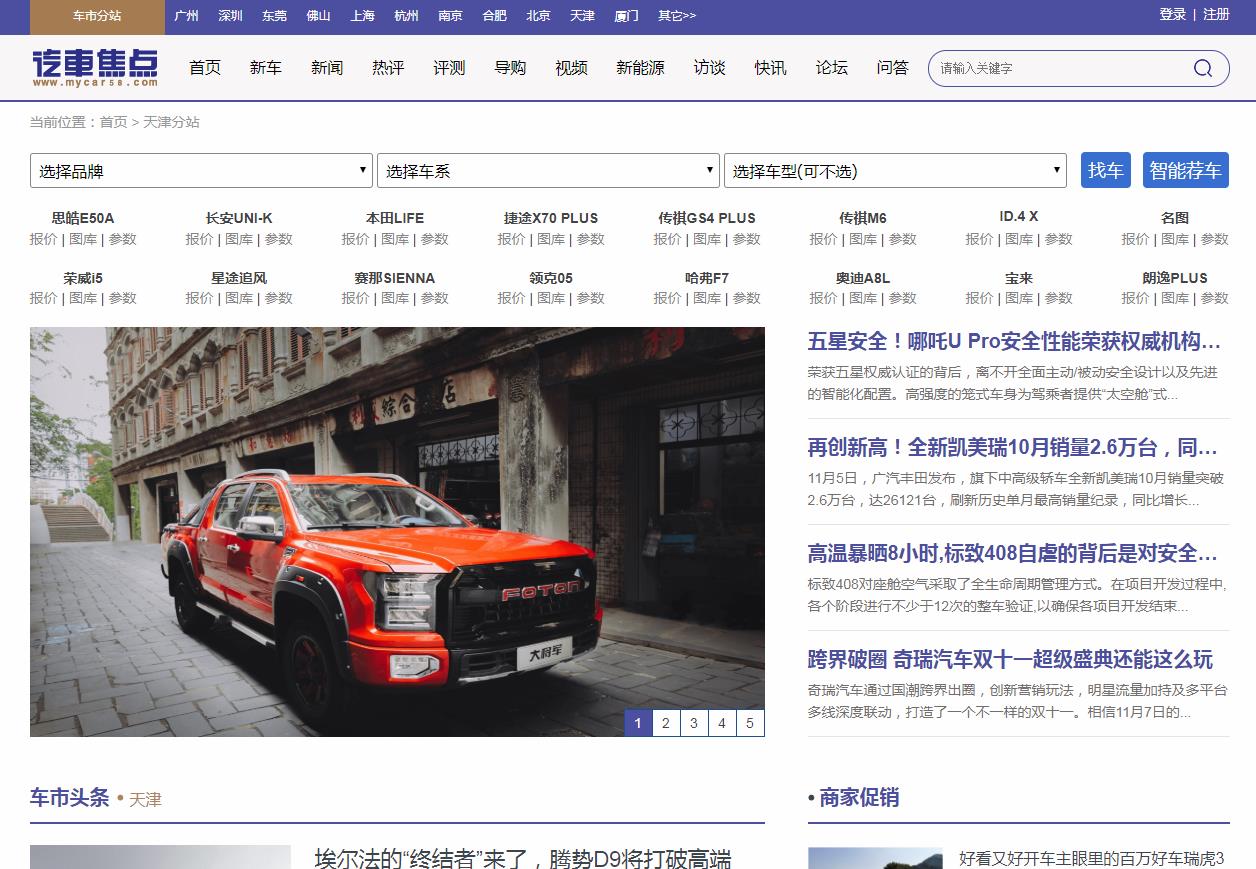
Task: Expand 其它>> city list
Action: pos(677,16)
